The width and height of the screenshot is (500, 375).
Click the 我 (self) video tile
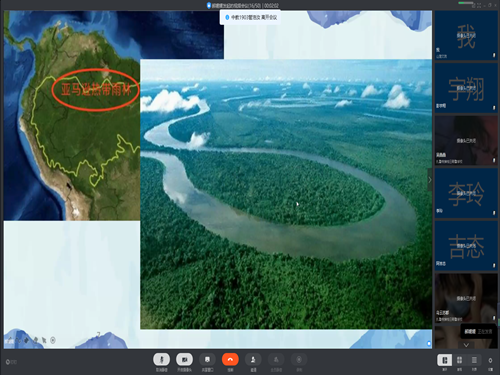tap(466, 35)
